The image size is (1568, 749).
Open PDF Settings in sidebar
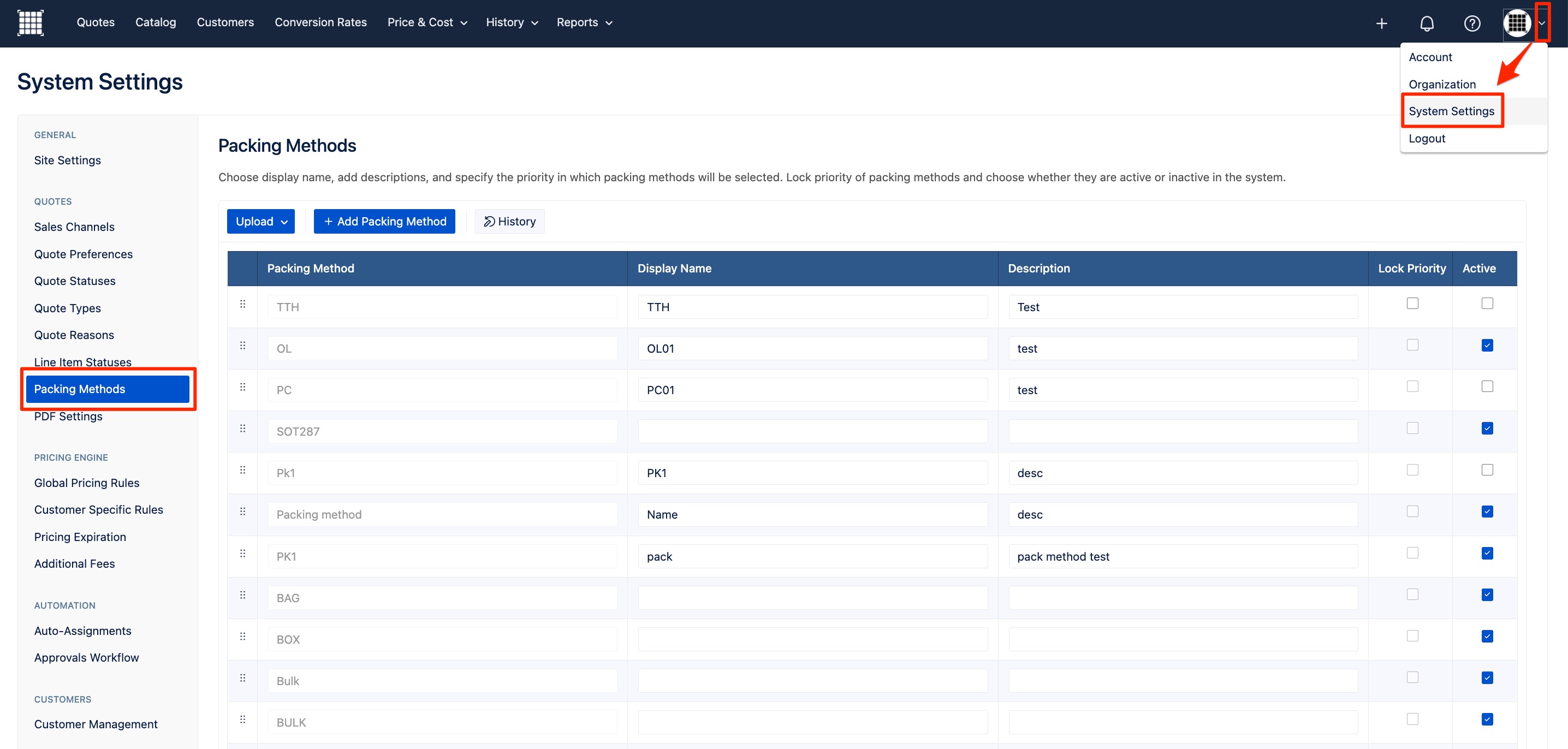click(x=68, y=417)
